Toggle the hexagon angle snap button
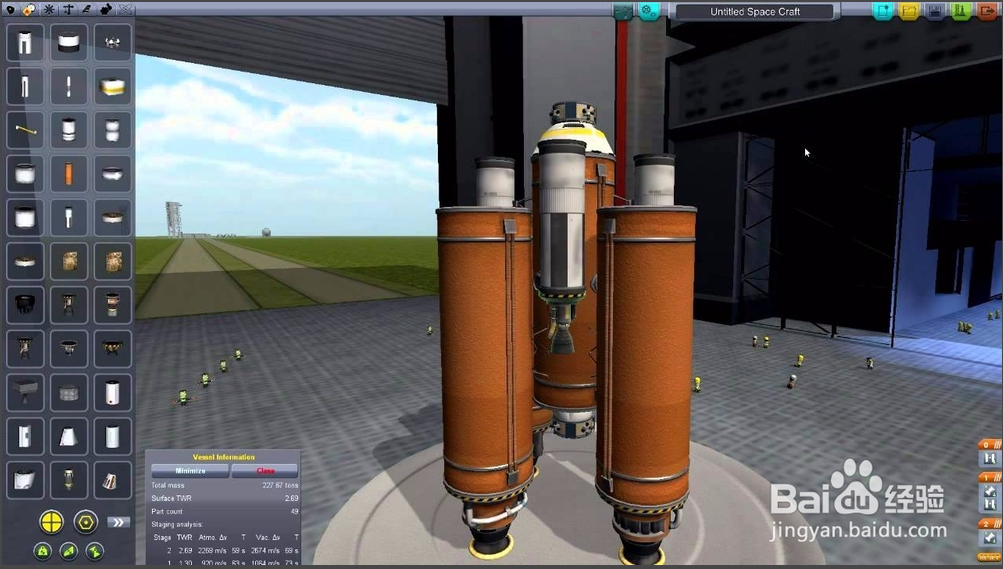This screenshot has height=569, width=1003. (x=86, y=522)
